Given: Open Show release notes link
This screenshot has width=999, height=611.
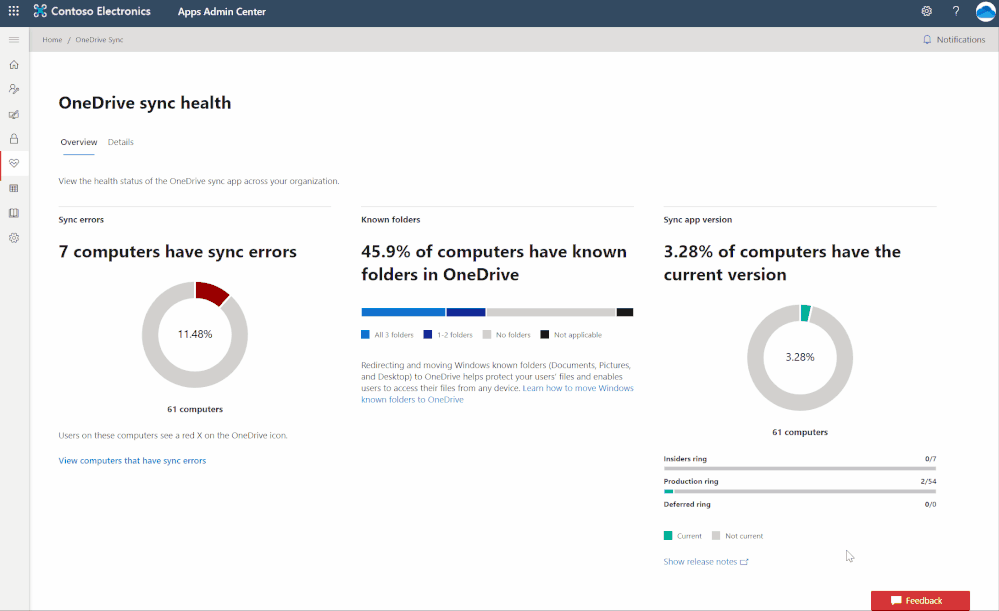Looking at the screenshot, I should click(700, 561).
